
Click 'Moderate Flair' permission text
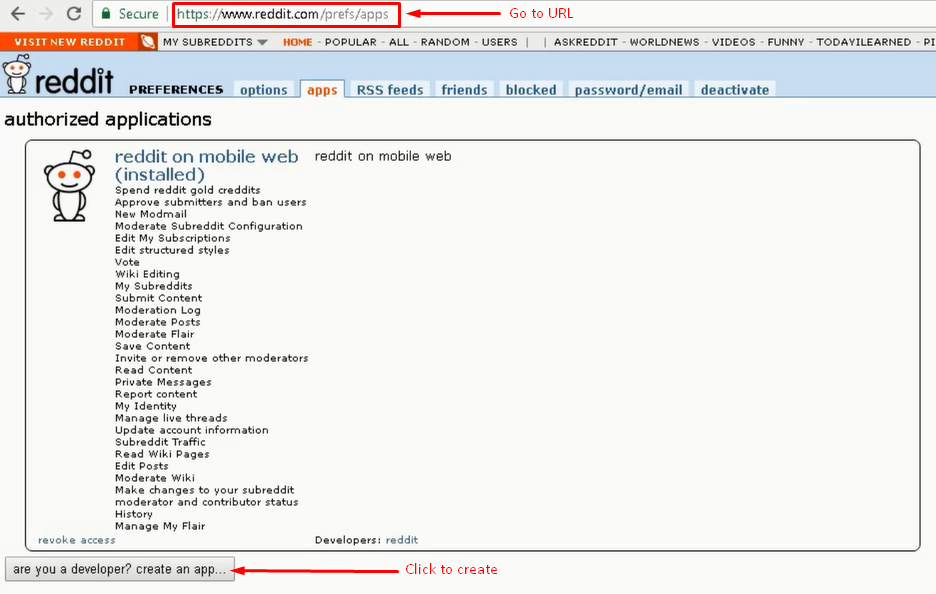[155, 334]
